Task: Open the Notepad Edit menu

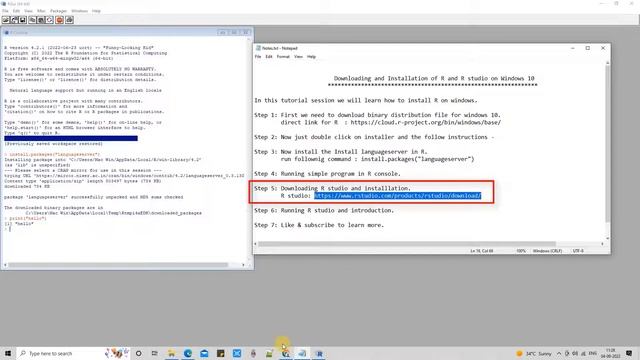Action: (269, 57)
